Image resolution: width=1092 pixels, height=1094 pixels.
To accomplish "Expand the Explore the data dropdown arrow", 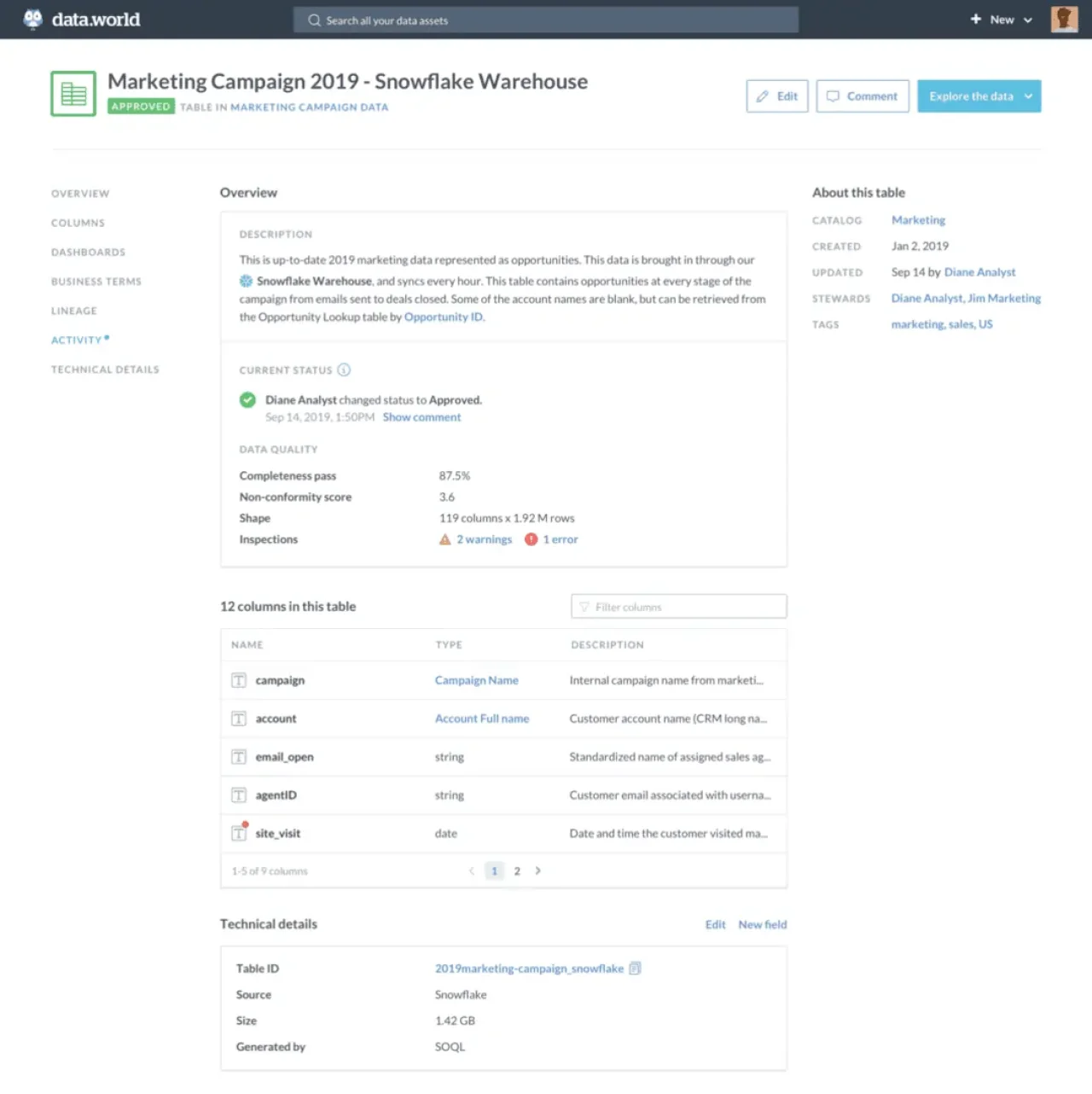I will tap(1028, 96).
